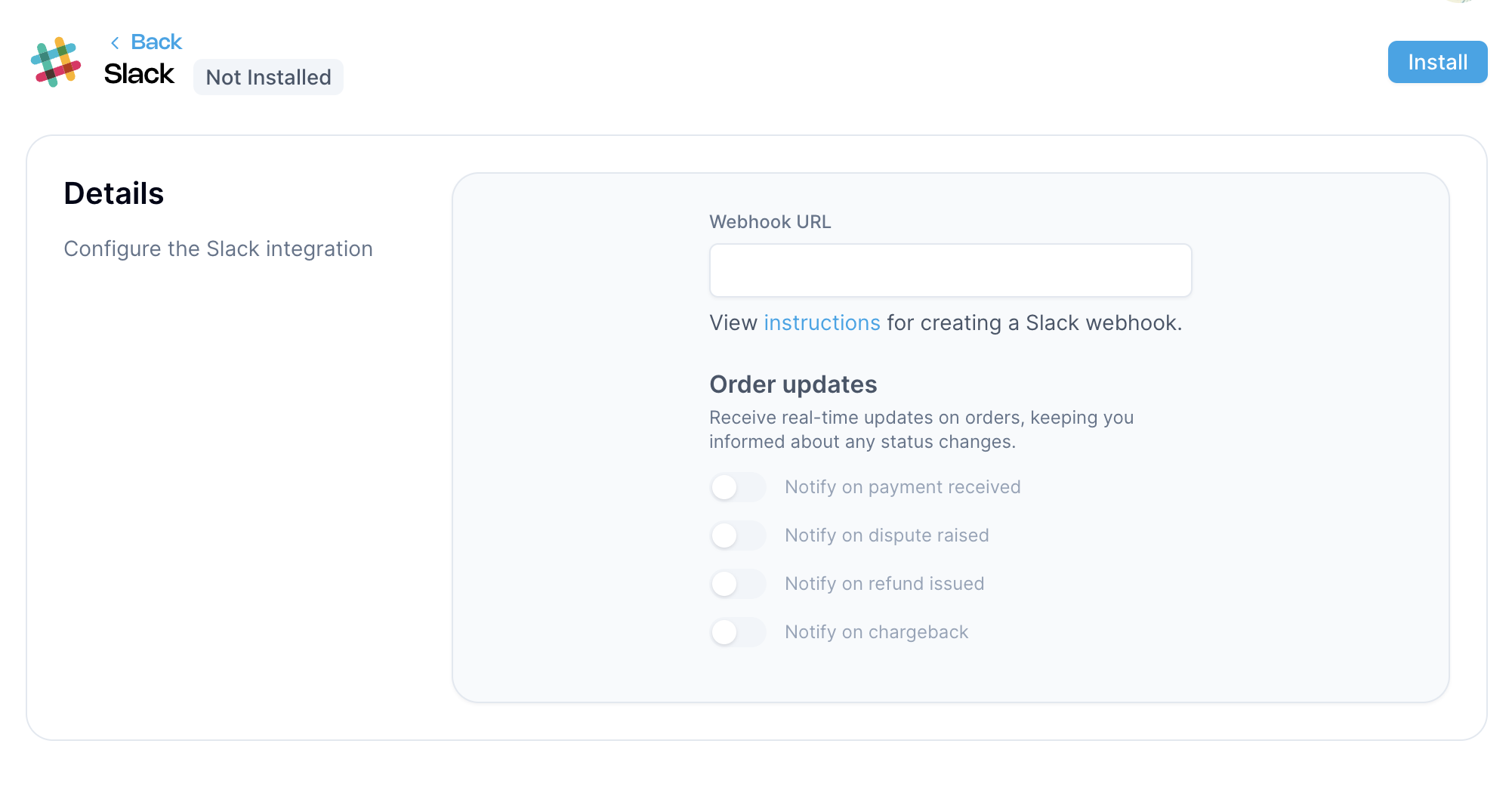Toggle the dispute raised notification switch

tap(738, 535)
